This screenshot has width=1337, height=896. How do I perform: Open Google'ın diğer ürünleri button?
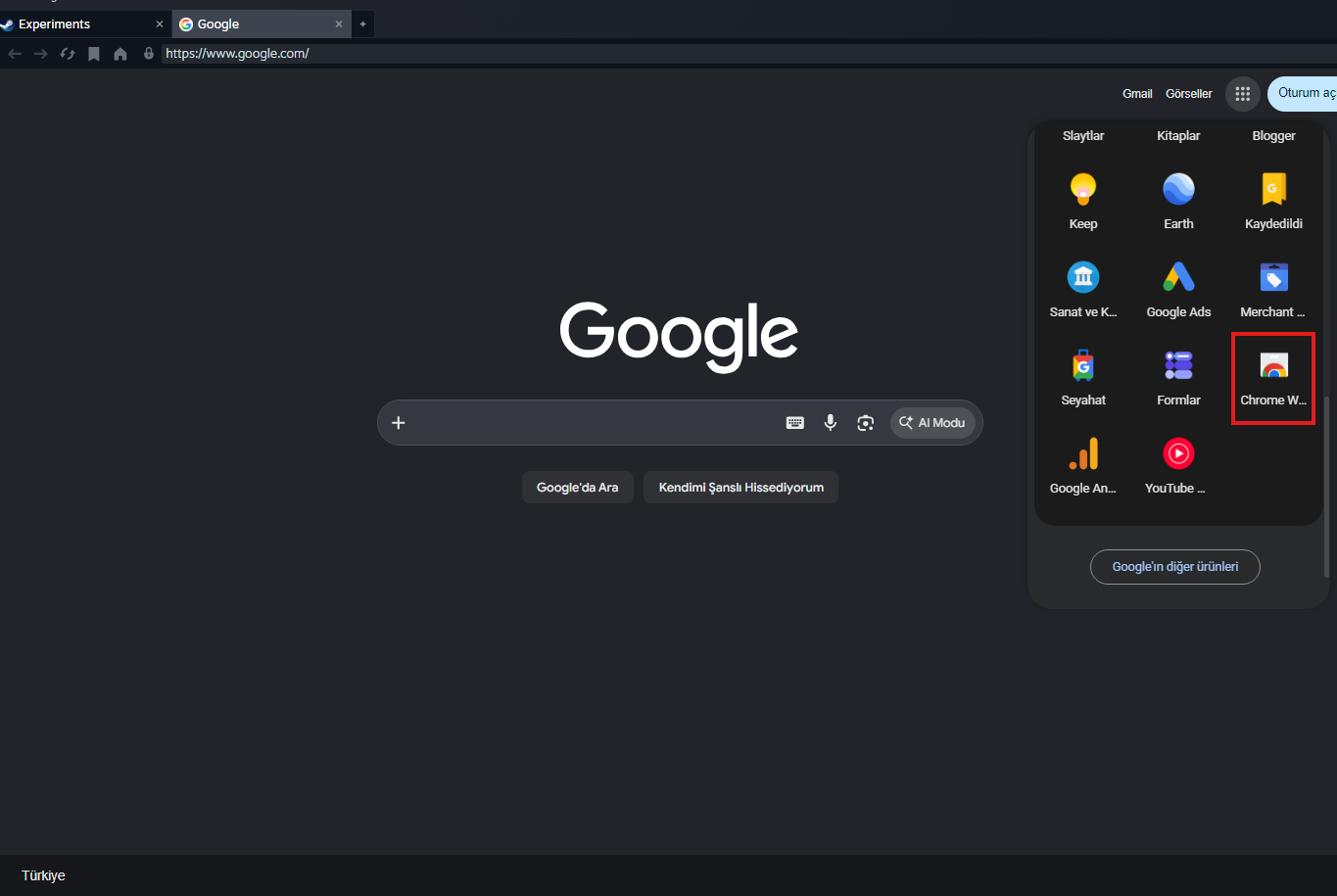[x=1175, y=567]
